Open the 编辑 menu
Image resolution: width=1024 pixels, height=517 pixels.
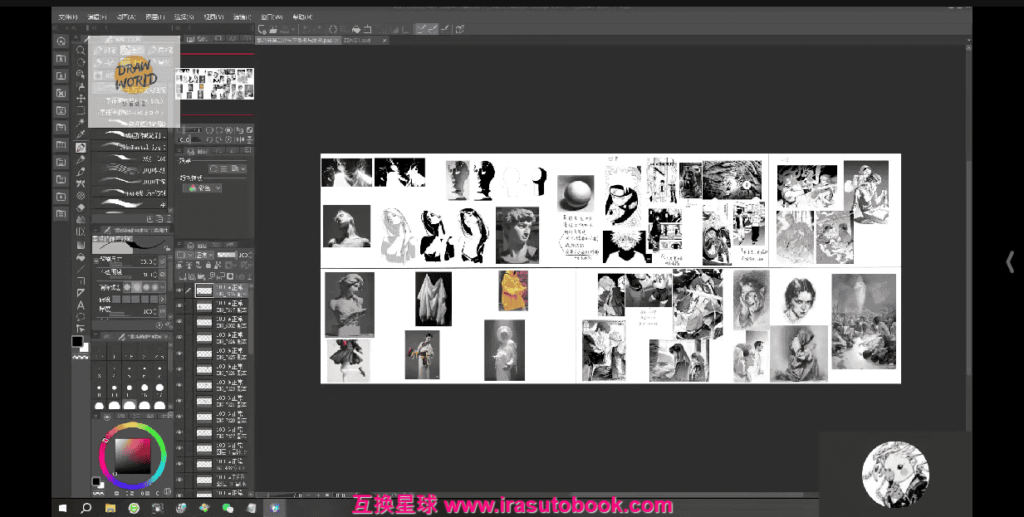pyautogui.click(x=97, y=17)
